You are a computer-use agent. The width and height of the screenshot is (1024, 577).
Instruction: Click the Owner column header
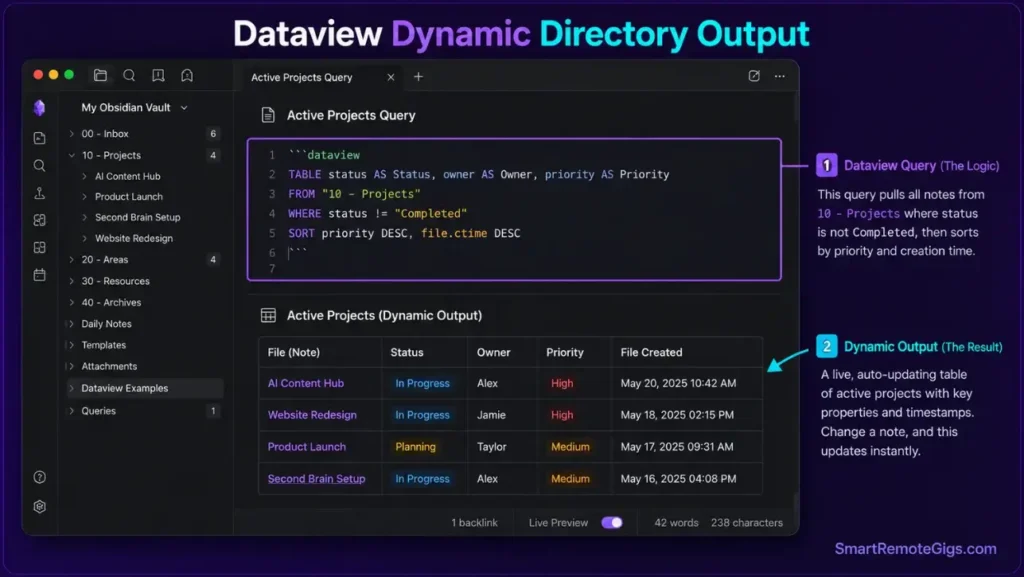(493, 352)
